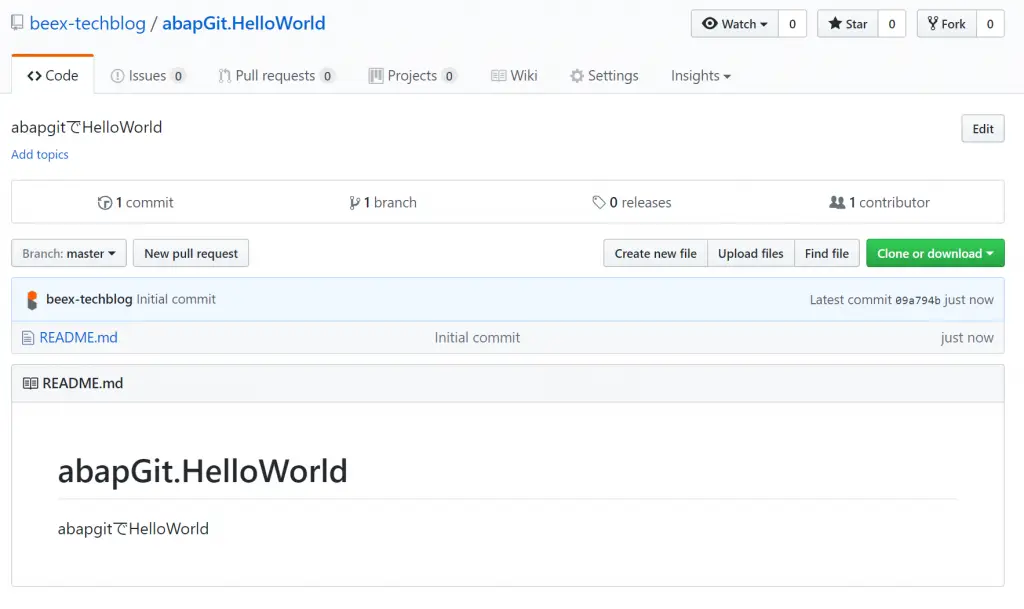1024x609 pixels.
Task: Open README.md file in the file list
Action: (x=78, y=337)
